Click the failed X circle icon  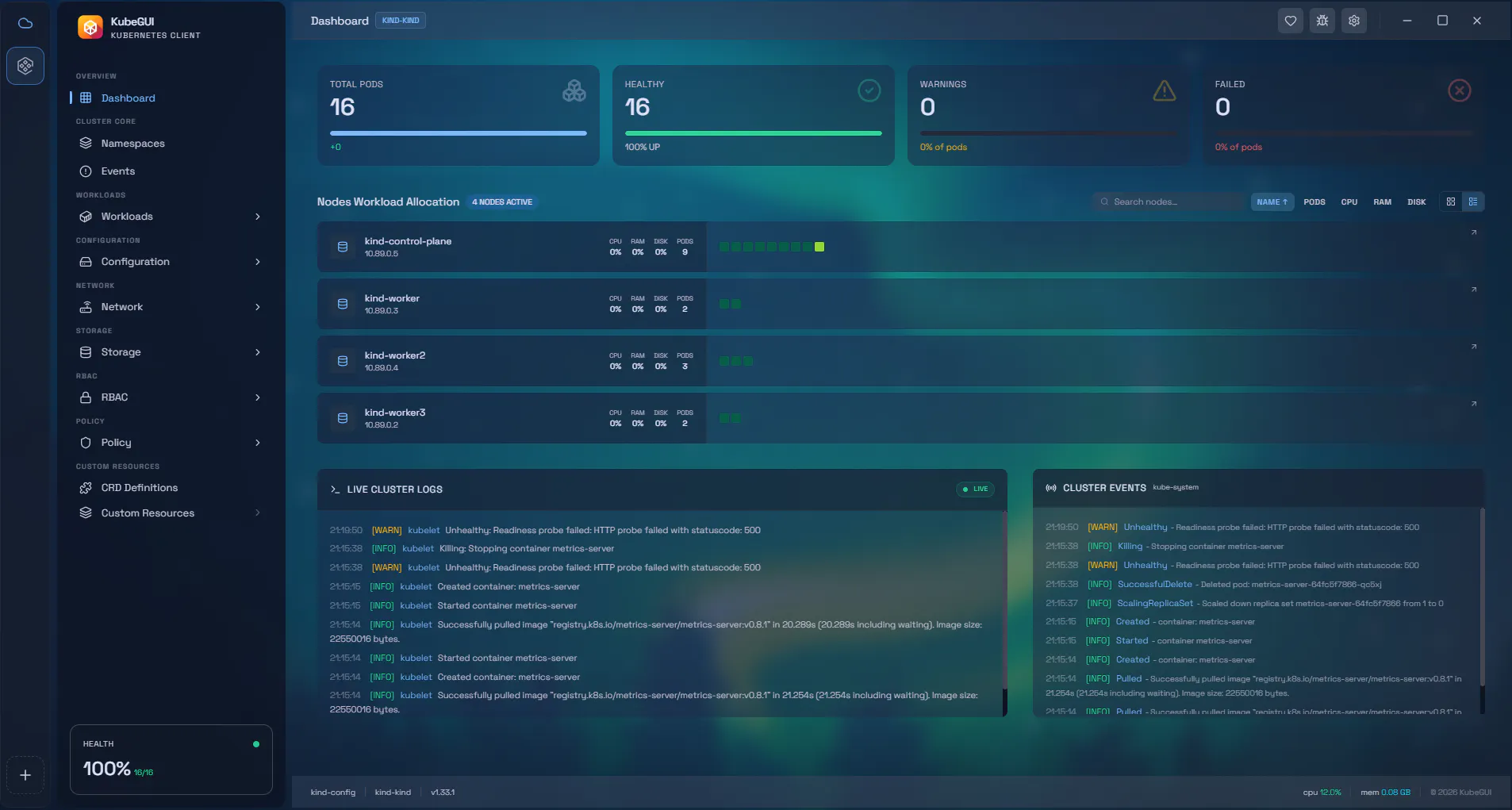[x=1460, y=90]
